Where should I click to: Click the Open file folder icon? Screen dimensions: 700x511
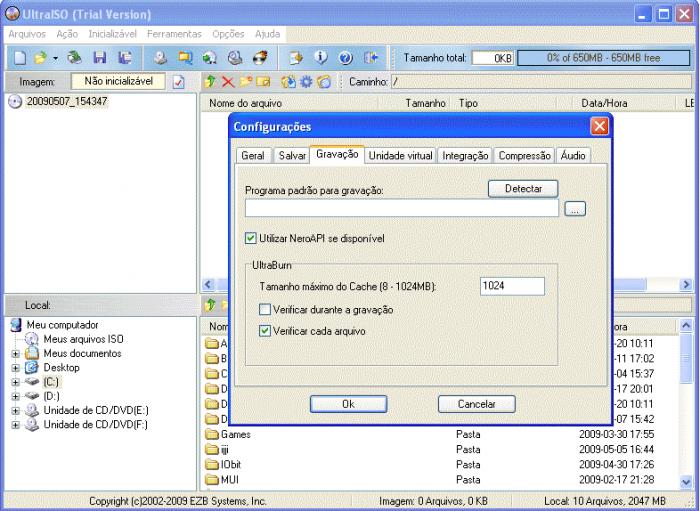coord(40,58)
